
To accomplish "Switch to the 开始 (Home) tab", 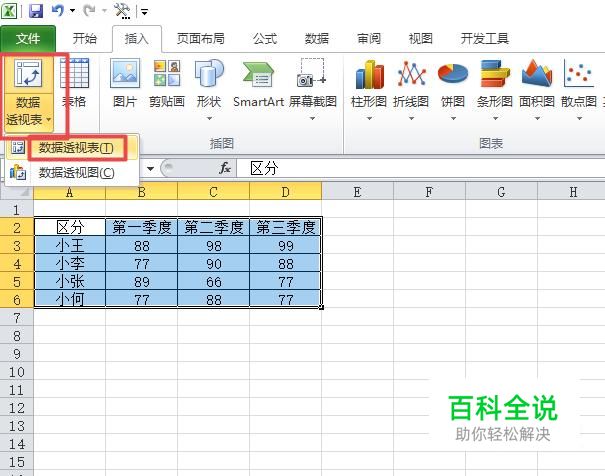I will pos(84,39).
